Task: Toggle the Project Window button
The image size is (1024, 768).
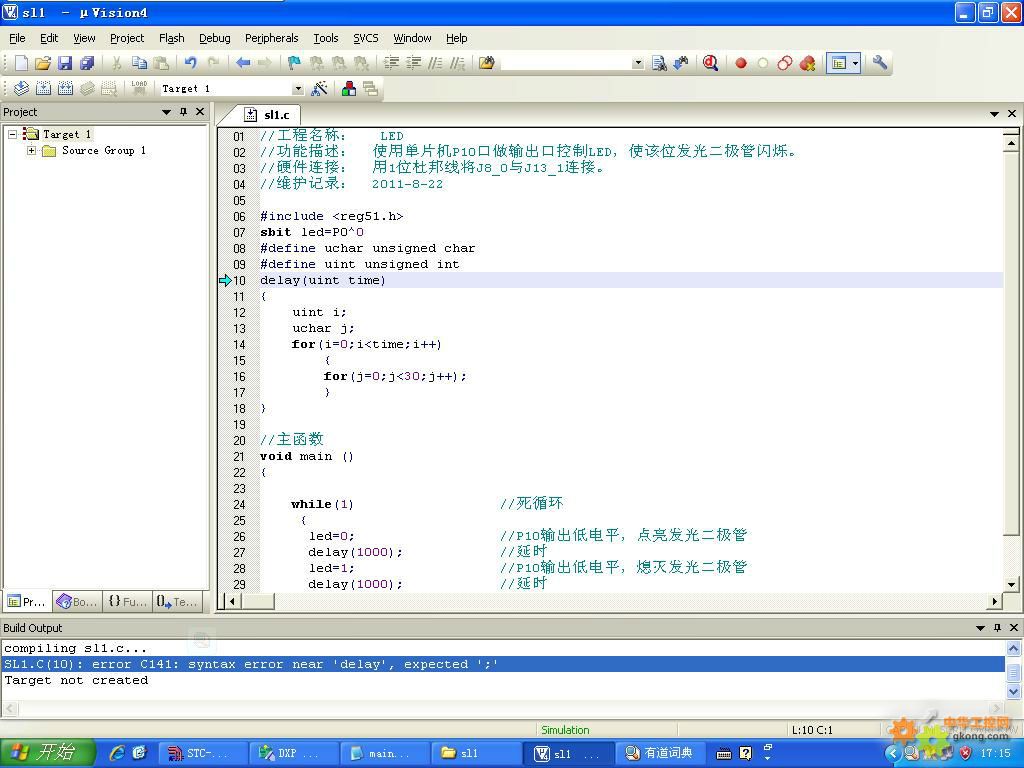Action: pyautogui.click(x=839, y=63)
